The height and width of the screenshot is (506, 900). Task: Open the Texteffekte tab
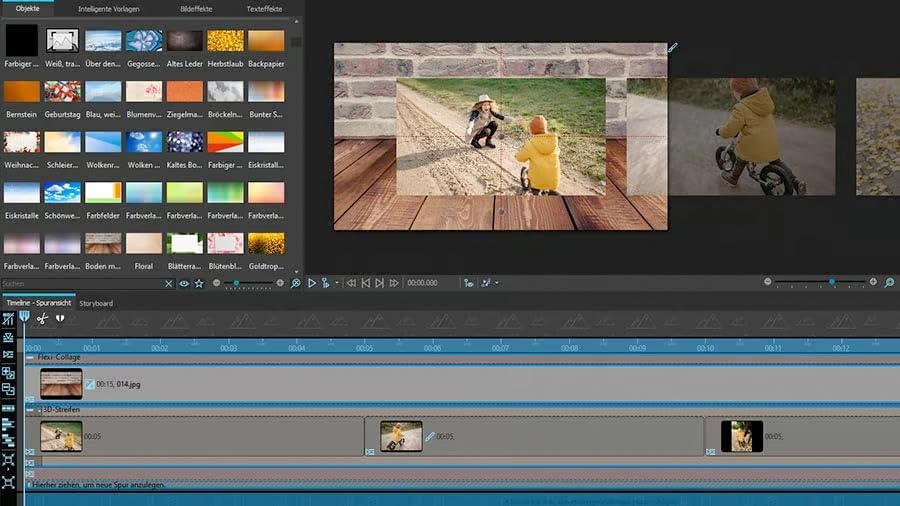point(264,8)
